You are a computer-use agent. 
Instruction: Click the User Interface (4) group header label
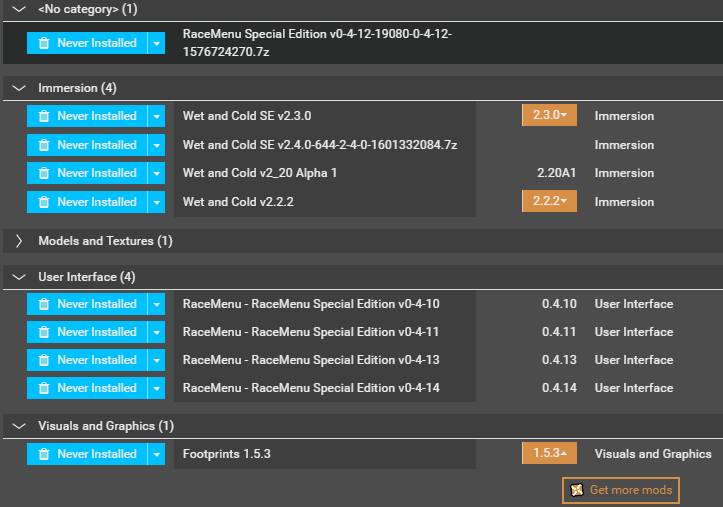click(x=87, y=277)
